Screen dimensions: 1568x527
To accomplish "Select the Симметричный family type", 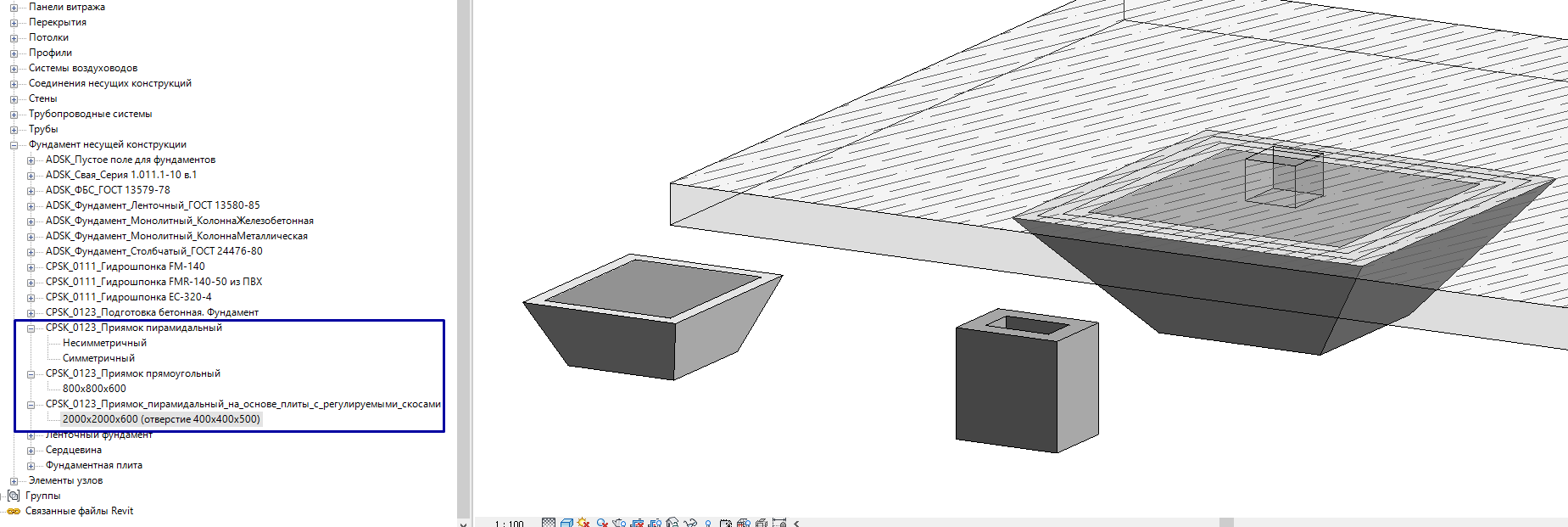I will [x=98, y=358].
